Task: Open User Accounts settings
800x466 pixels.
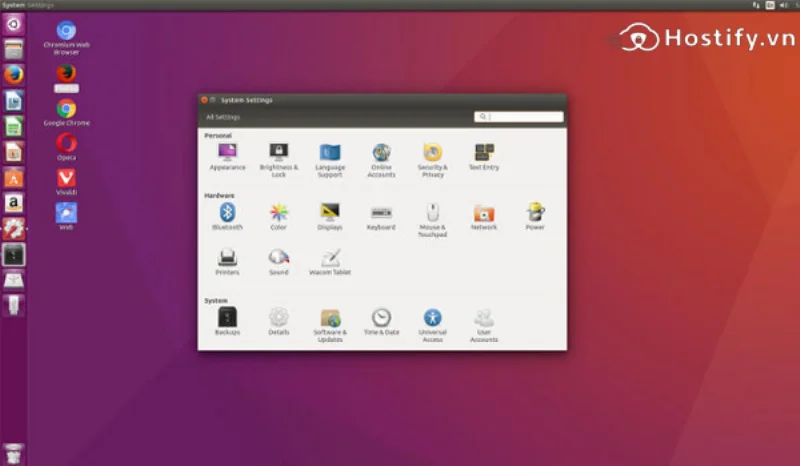Action: 484,325
